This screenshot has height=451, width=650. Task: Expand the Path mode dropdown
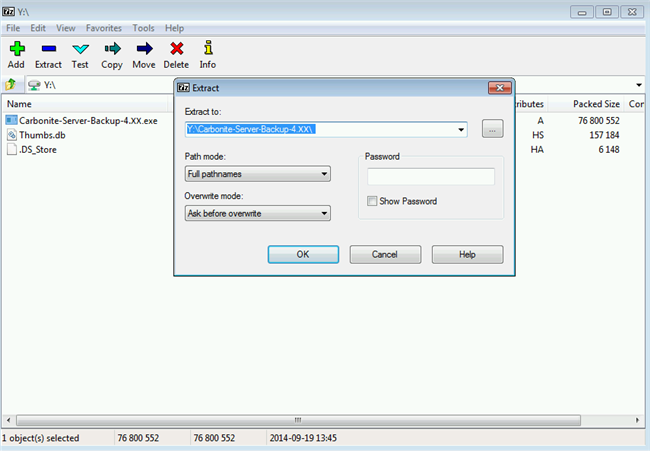tap(324, 174)
